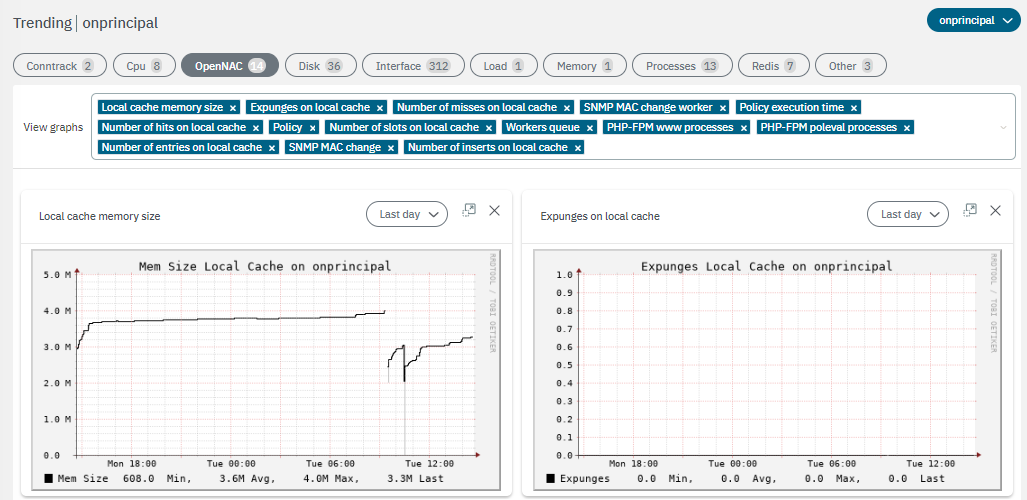Expand the Expunges on local cache graph
The width and height of the screenshot is (1027, 500).
pyautogui.click(x=969, y=210)
